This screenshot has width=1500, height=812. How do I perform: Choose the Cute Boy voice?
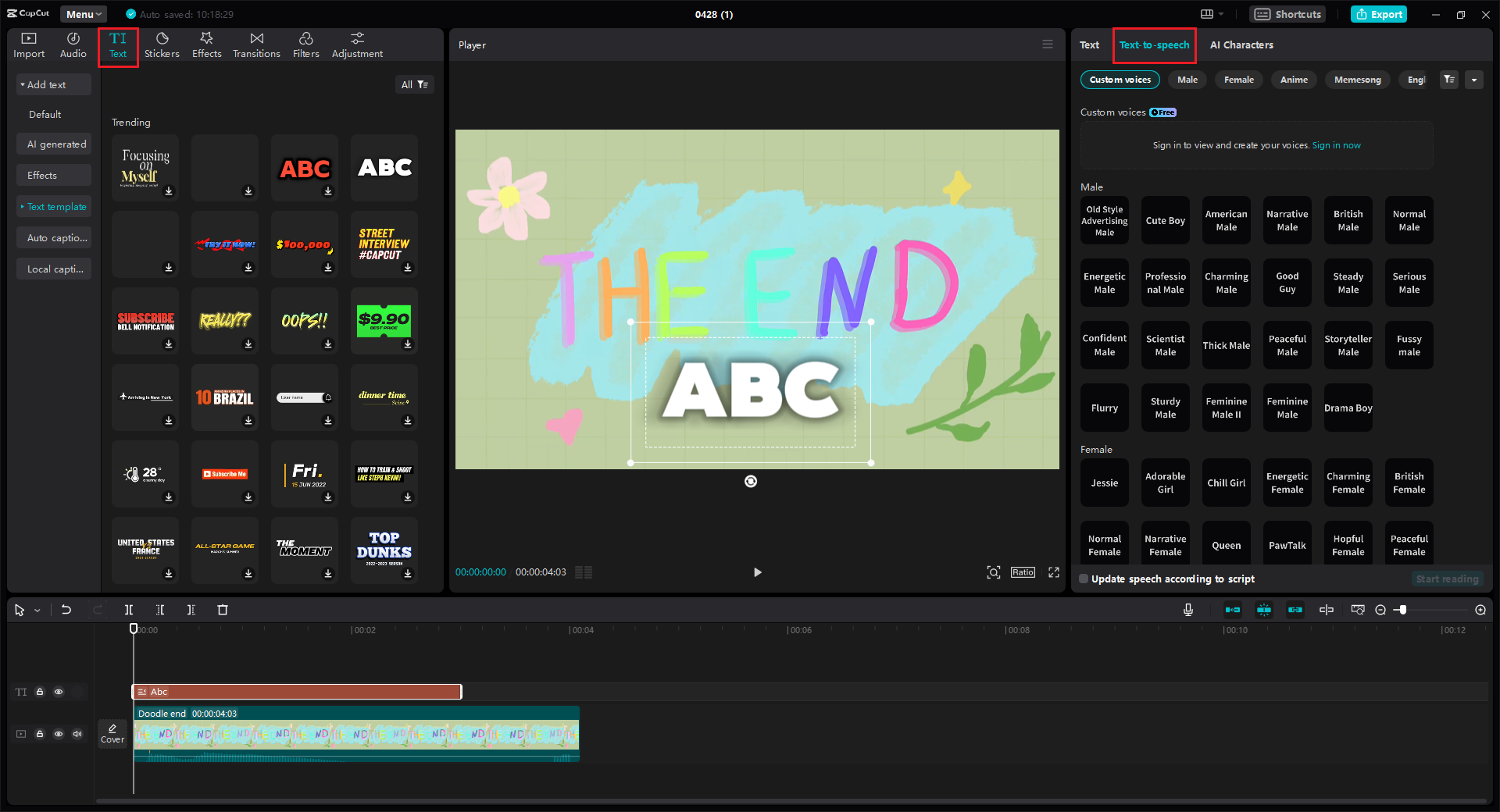pos(1166,221)
